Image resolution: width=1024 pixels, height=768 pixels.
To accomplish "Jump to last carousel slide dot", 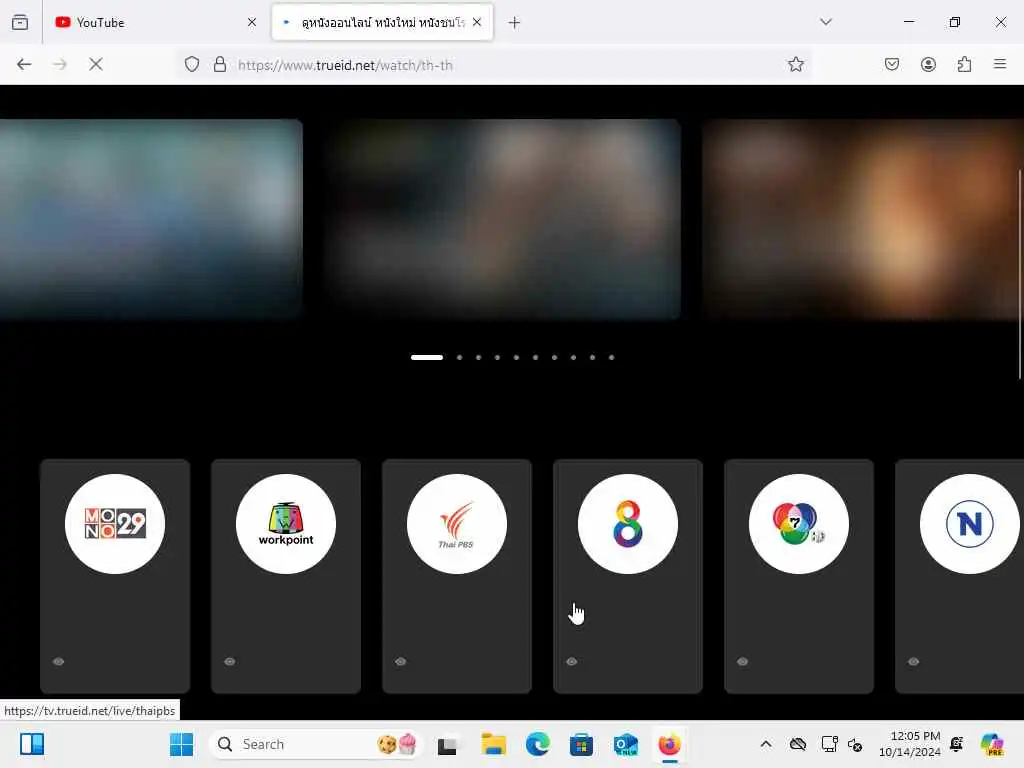I will [611, 357].
